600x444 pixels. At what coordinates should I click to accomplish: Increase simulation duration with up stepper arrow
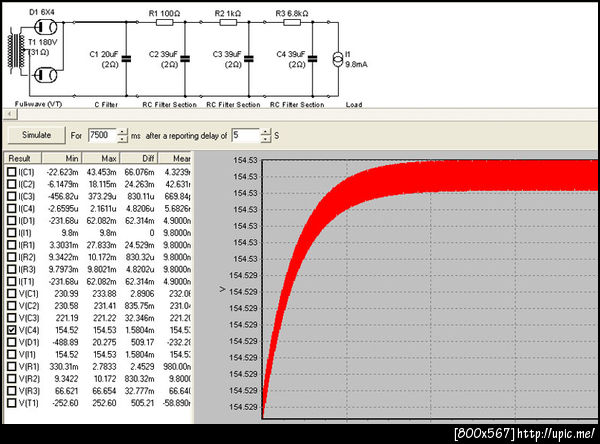pyautogui.click(x=122, y=132)
